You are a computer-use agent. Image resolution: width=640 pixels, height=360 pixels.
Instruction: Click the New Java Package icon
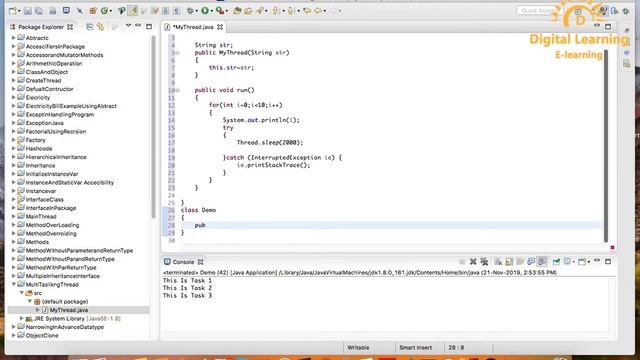point(93,11)
